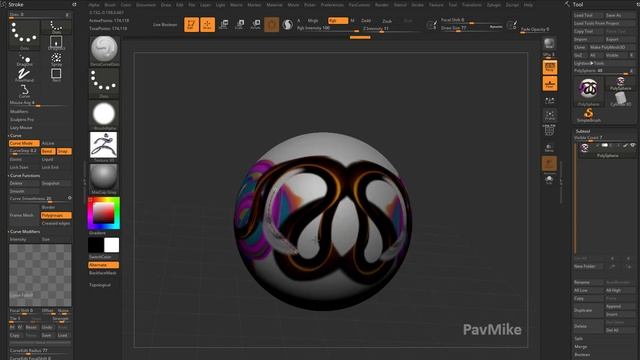Activate the Scale transform icon
The image size is (640, 360).
point(240,24)
